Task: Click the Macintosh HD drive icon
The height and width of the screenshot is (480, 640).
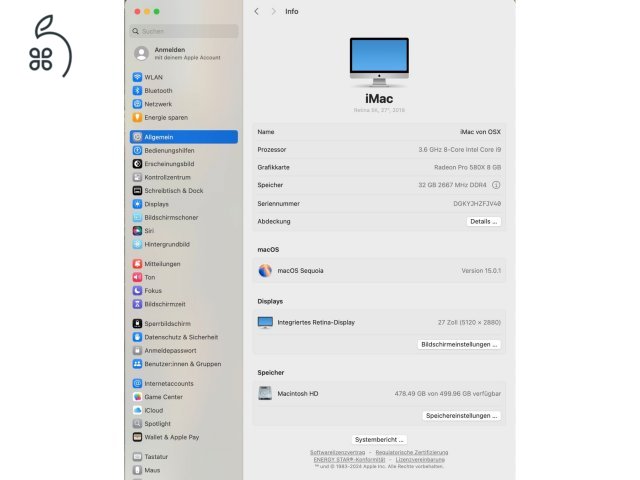Action: coord(265,393)
